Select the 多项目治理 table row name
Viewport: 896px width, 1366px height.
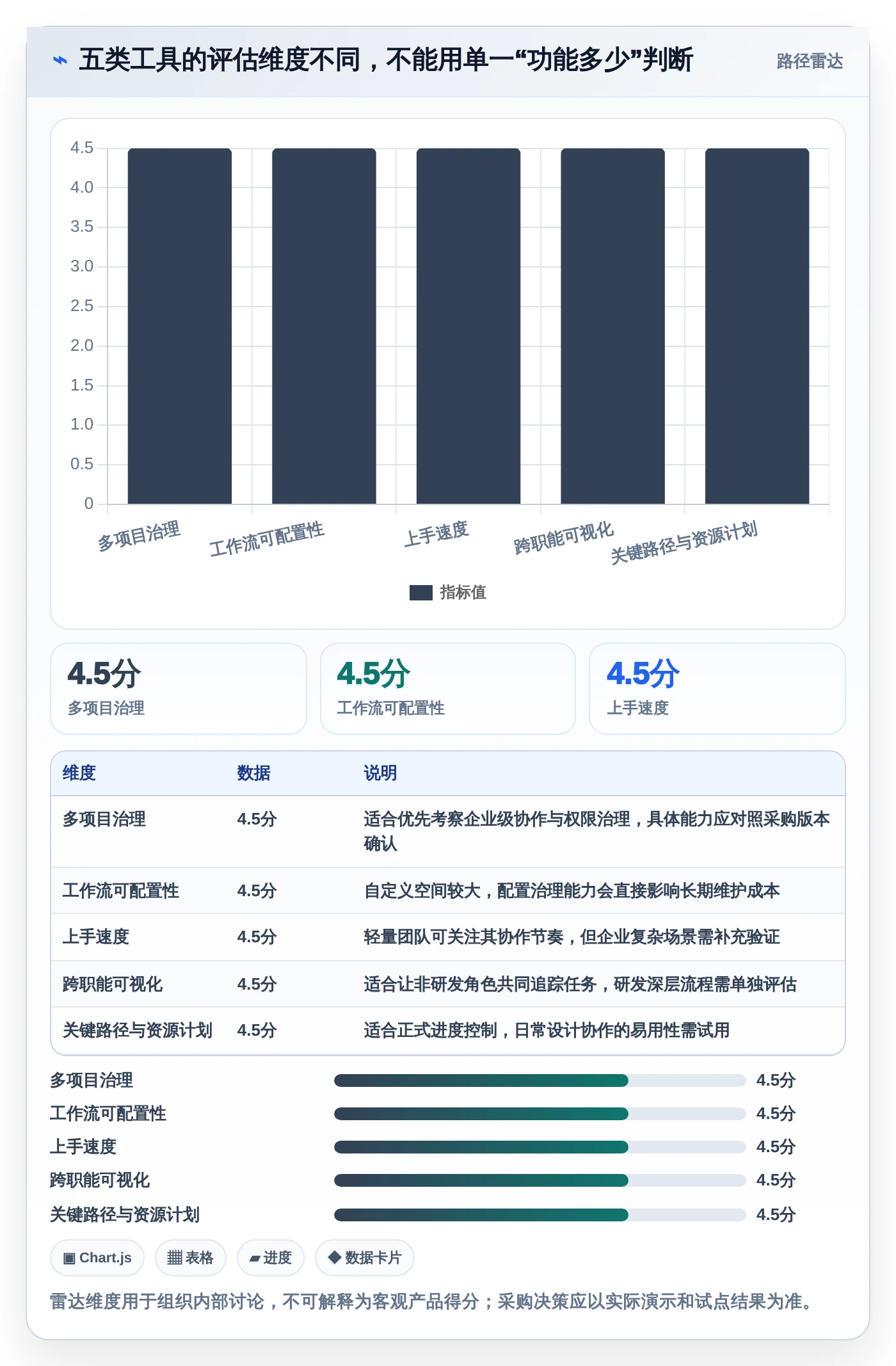tap(104, 819)
